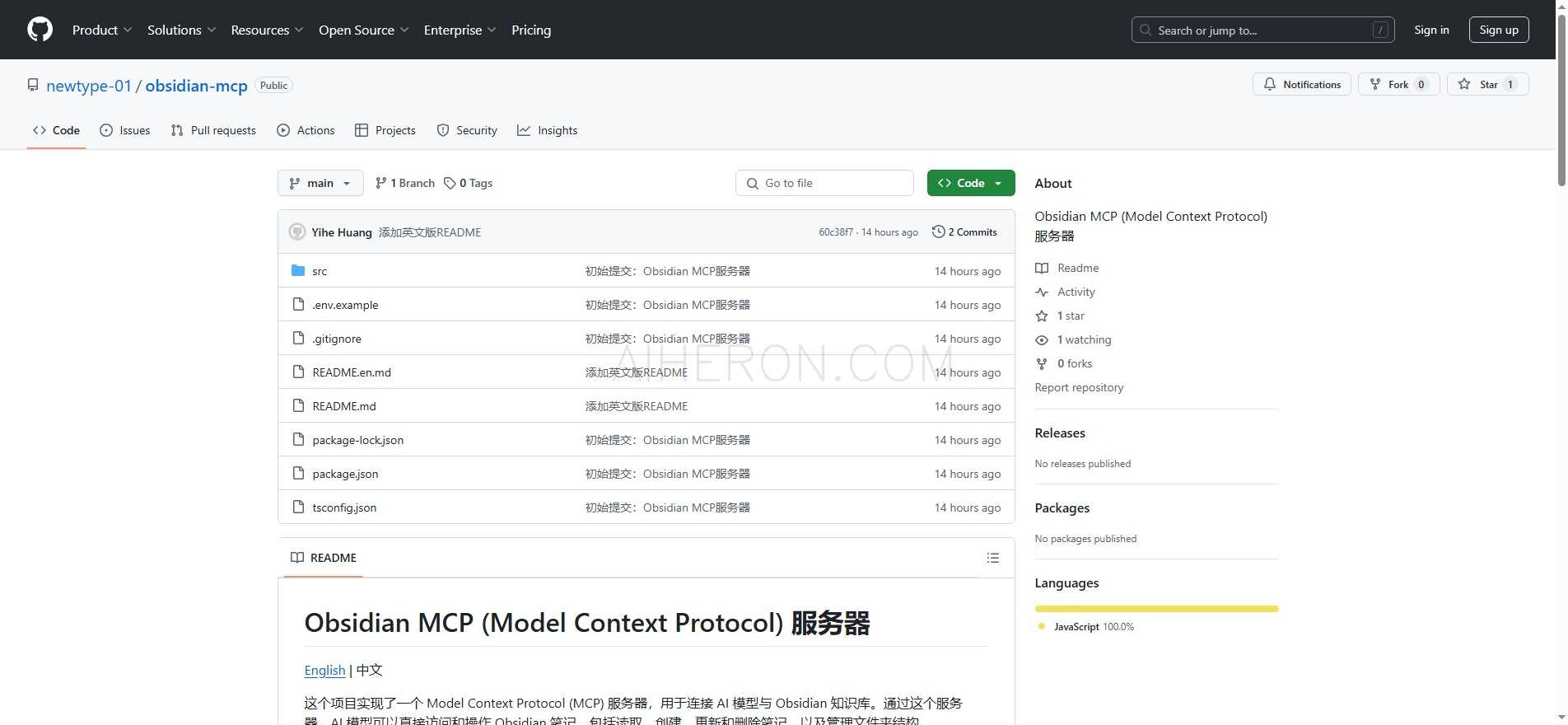Open the package.json file

[x=345, y=474]
